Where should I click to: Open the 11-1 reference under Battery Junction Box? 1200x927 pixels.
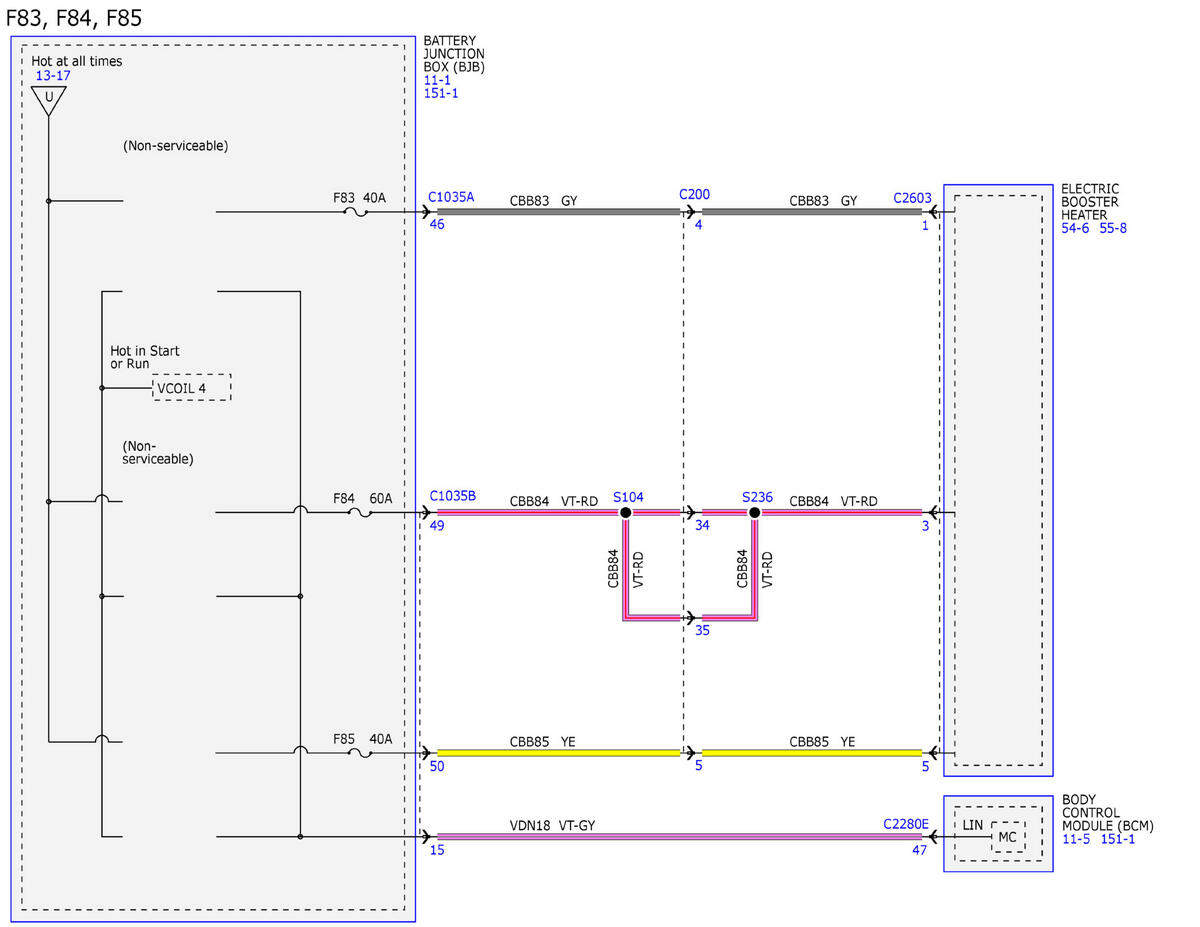[x=437, y=80]
